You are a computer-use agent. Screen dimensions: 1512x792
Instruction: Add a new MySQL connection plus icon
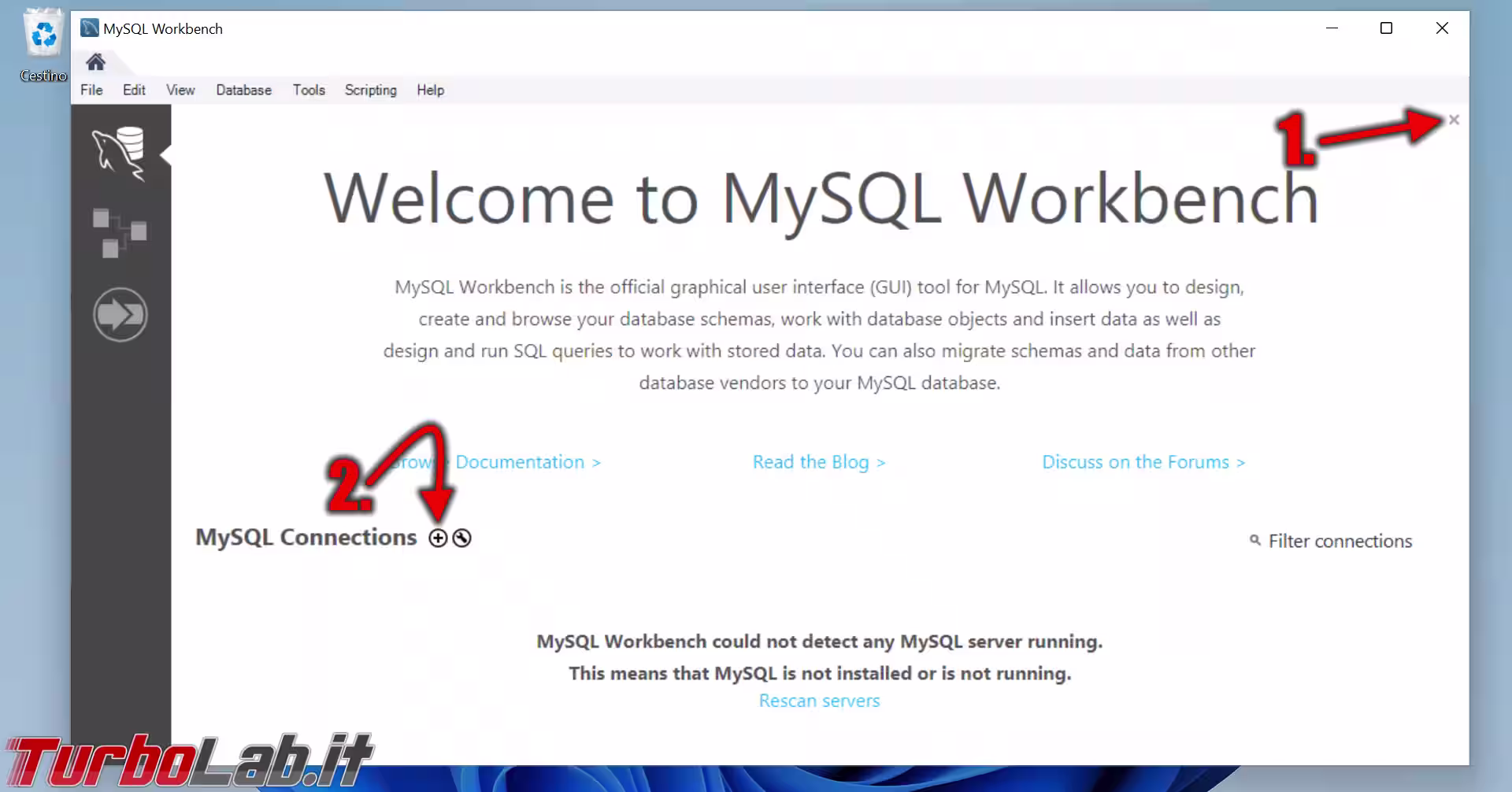438,538
